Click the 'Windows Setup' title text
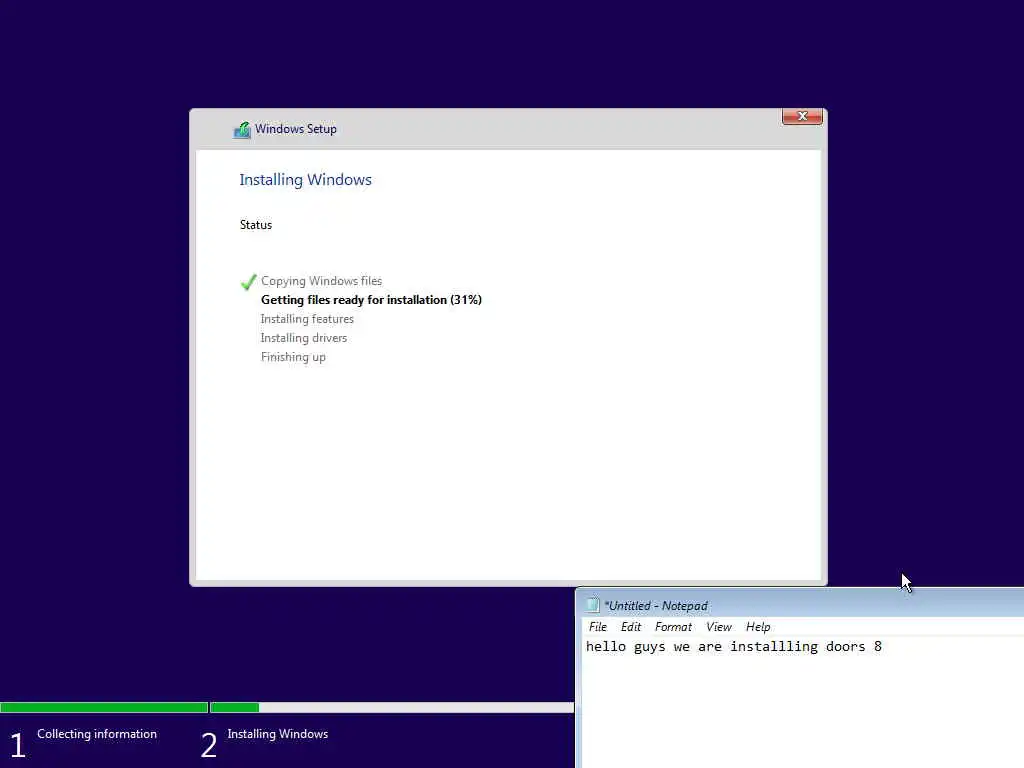Image resolution: width=1024 pixels, height=768 pixels. (x=296, y=129)
